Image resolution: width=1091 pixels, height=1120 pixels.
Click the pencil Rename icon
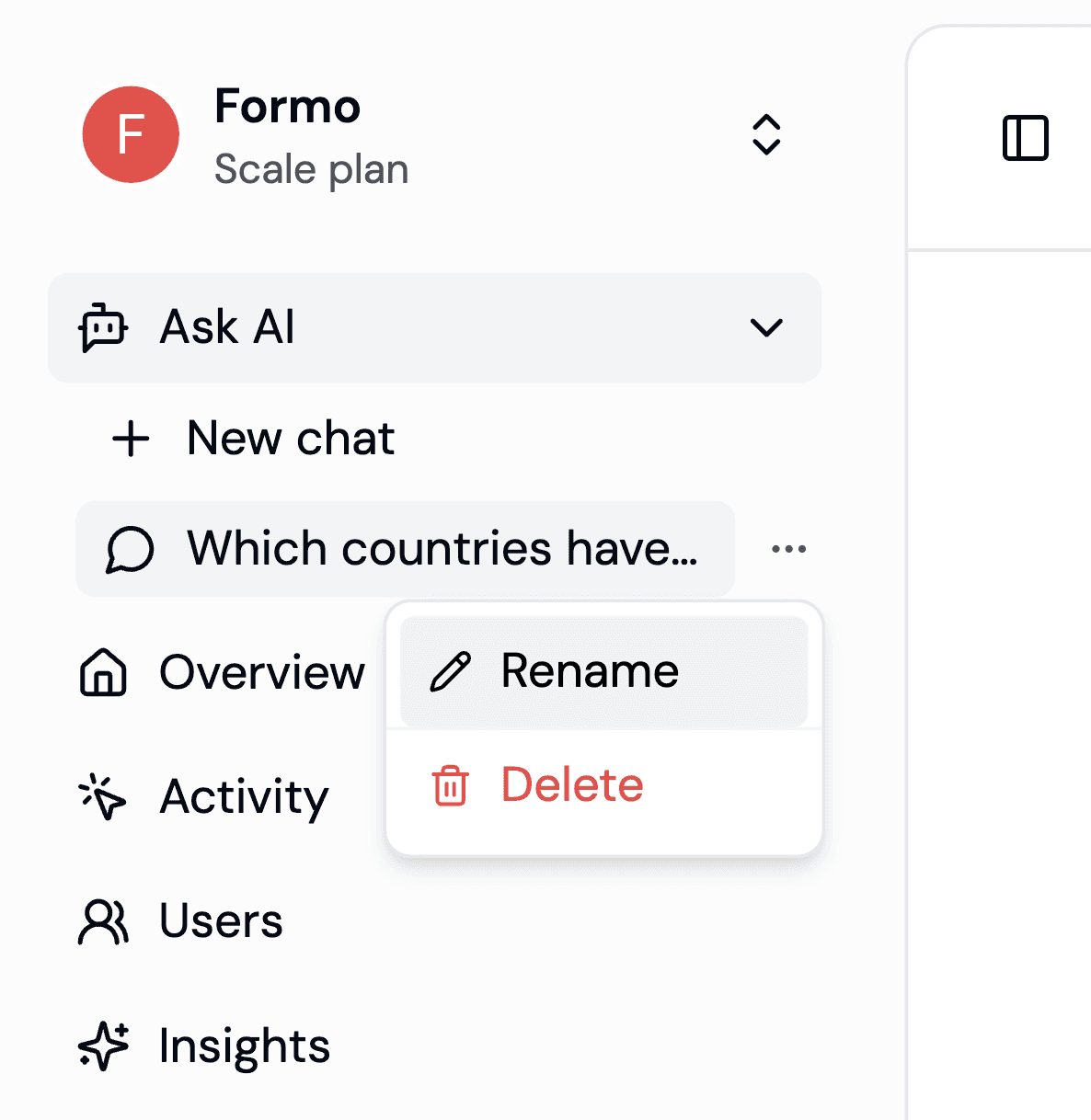click(x=451, y=672)
